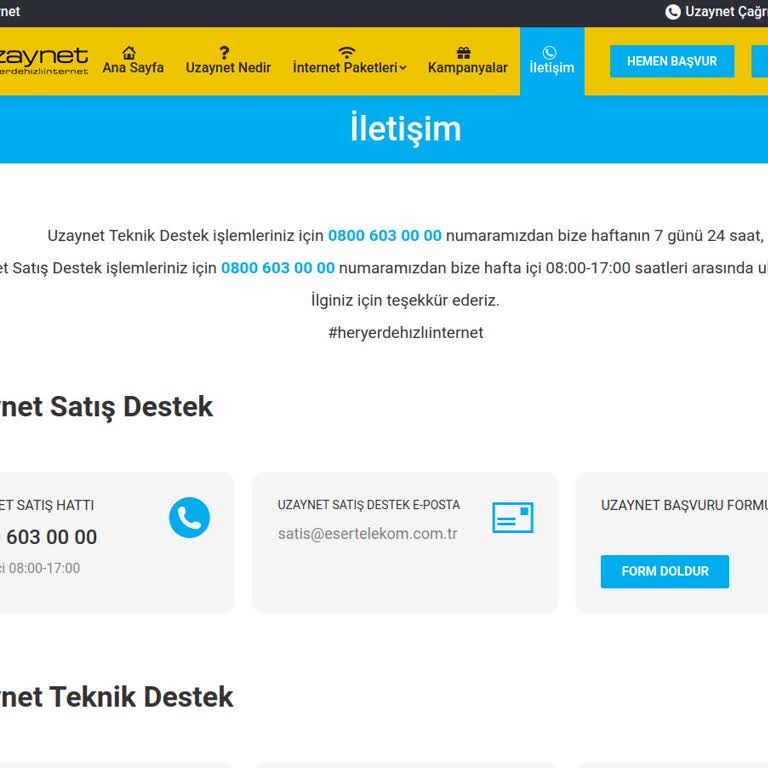Click the blue phone circle in the sales line card
768x768 pixels.
coord(190,518)
